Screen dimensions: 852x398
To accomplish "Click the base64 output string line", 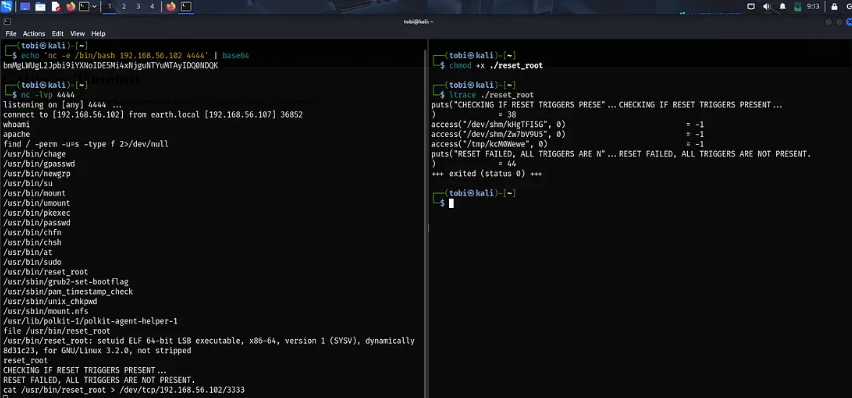I will [110, 66].
